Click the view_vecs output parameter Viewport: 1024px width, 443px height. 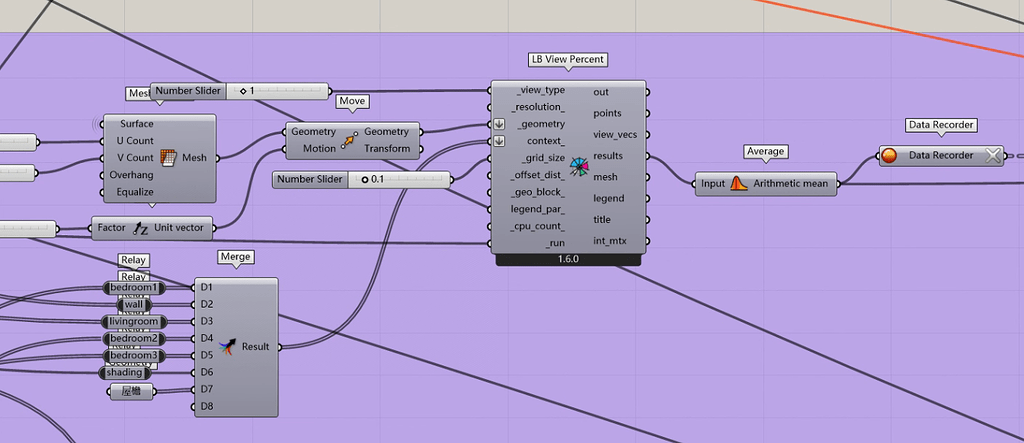click(615, 135)
